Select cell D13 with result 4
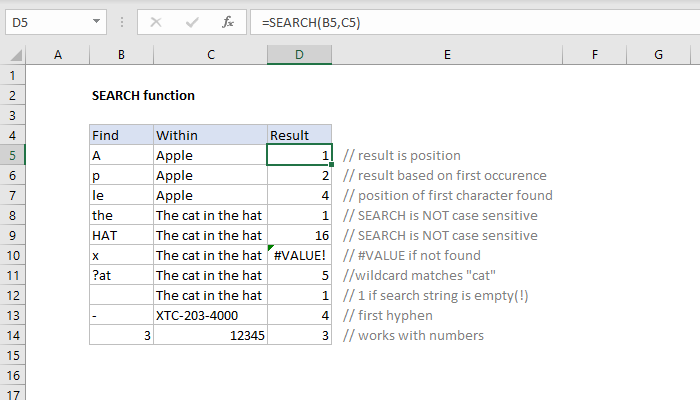This screenshot has width=700, height=400. (x=299, y=315)
